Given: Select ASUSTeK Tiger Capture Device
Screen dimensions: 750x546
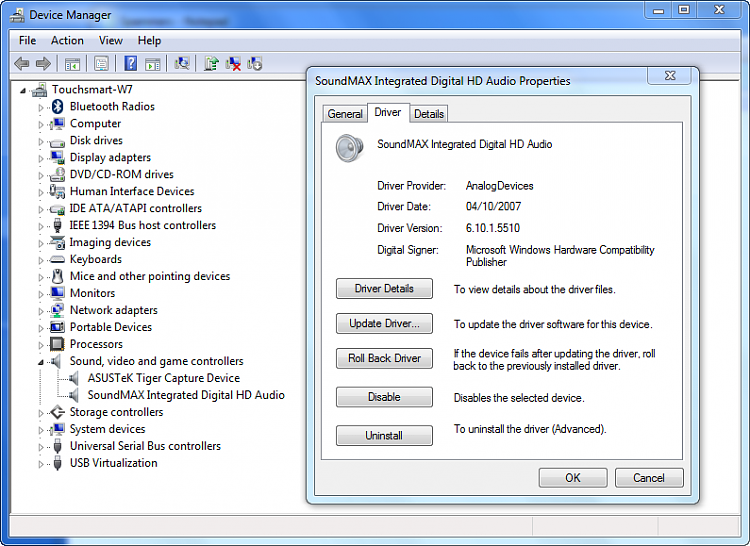Looking at the screenshot, I should pos(164,378).
